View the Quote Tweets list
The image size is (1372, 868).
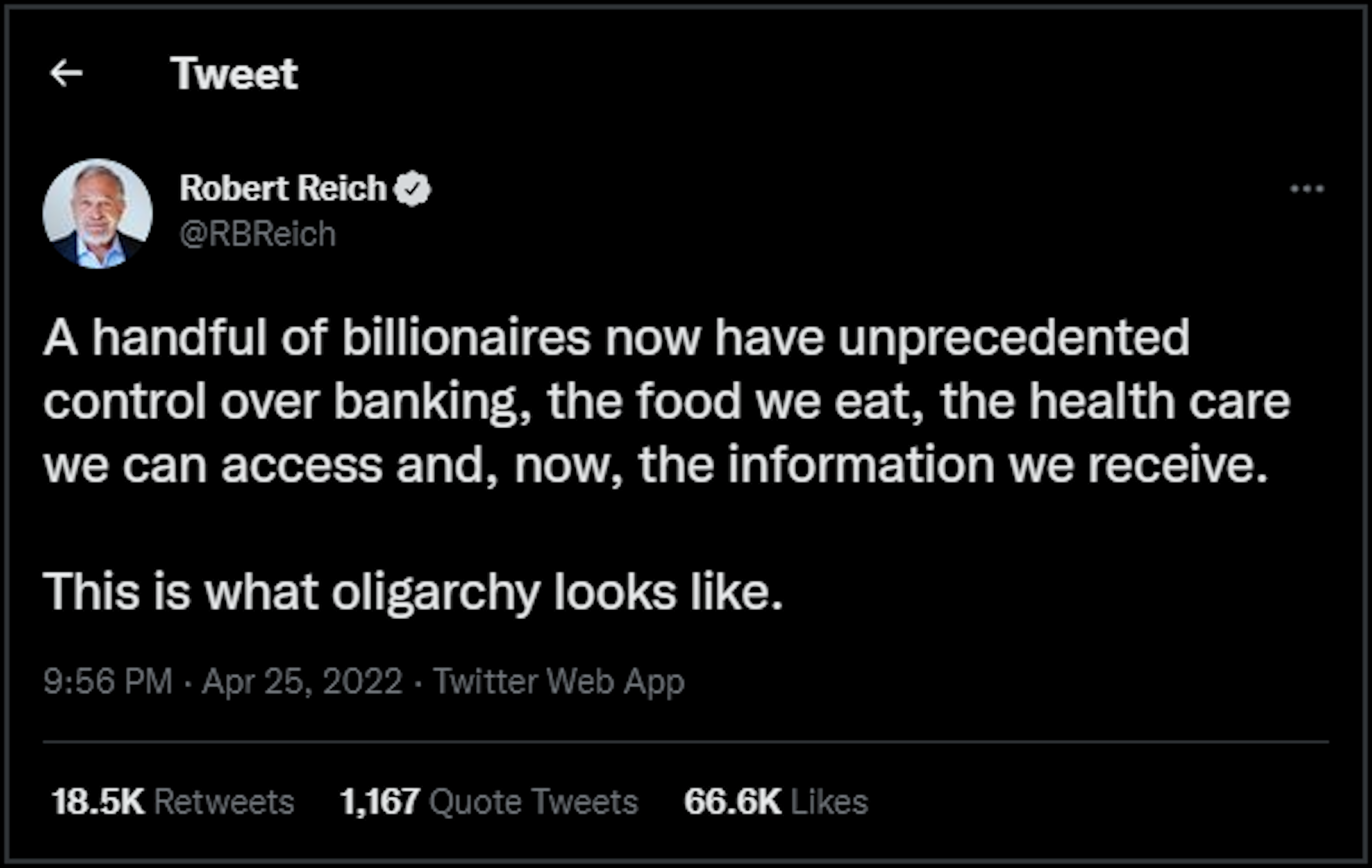pyautogui.click(x=533, y=802)
